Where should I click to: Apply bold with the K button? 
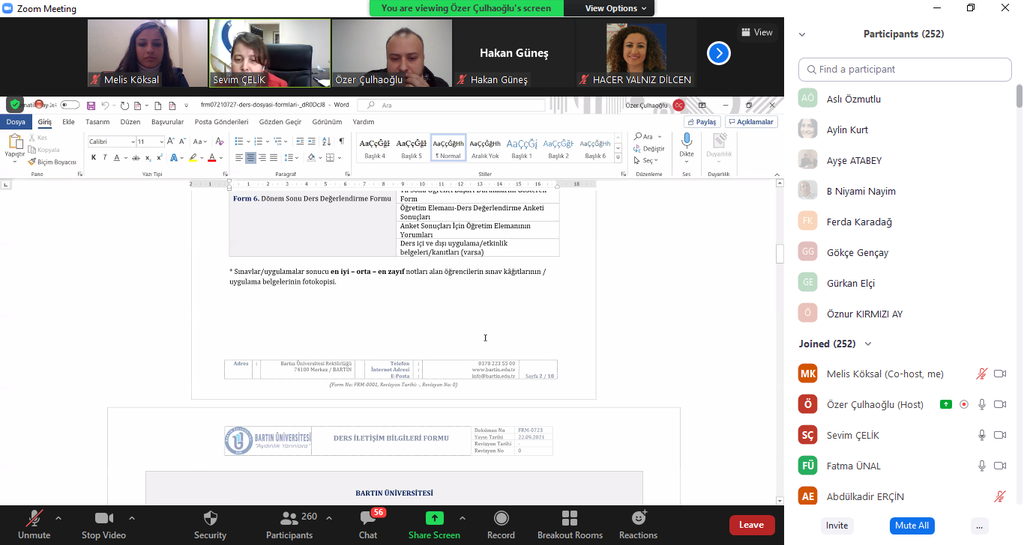(x=93, y=157)
